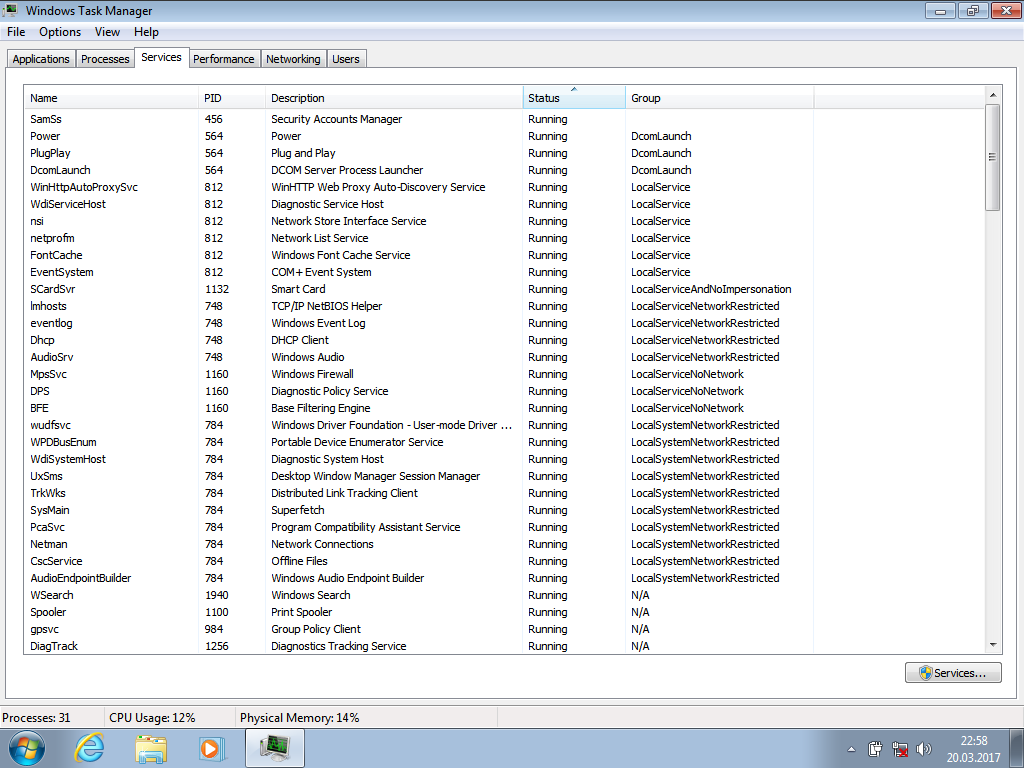The height and width of the screenshot is (768, 1024).
Task: Click CPU Usage: 12% in status bar
Action: pyautogui.click(x=152, y=717)
